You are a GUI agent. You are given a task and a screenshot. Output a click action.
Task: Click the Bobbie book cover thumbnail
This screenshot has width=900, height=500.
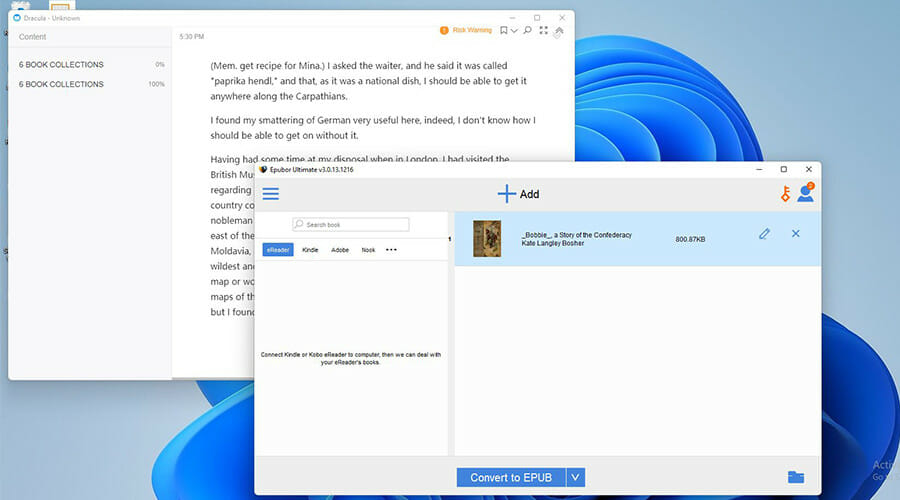pos(487,238)
